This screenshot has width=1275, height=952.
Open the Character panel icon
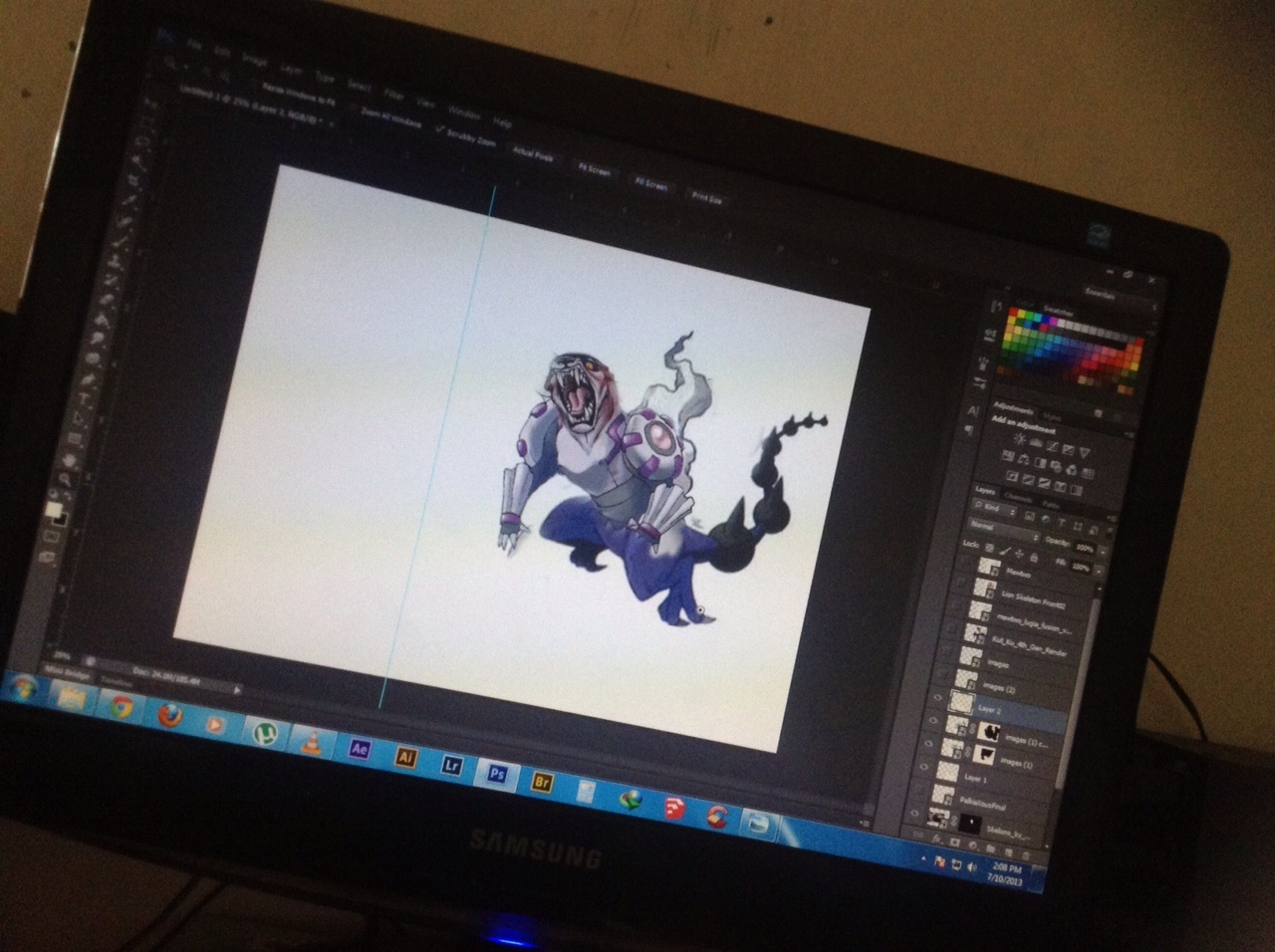(x=974, y=410)
